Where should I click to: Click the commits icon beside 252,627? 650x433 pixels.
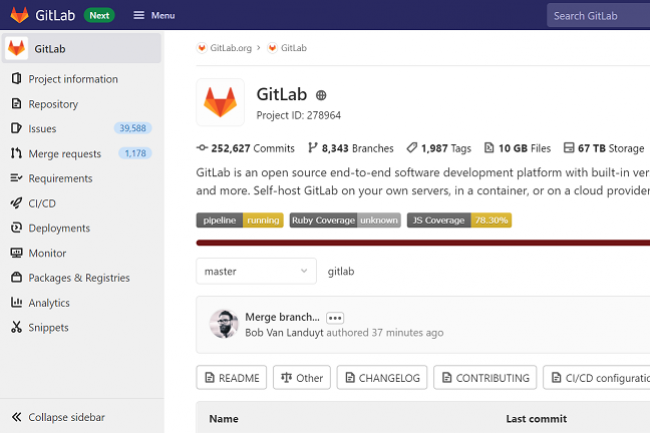[202, 148]
